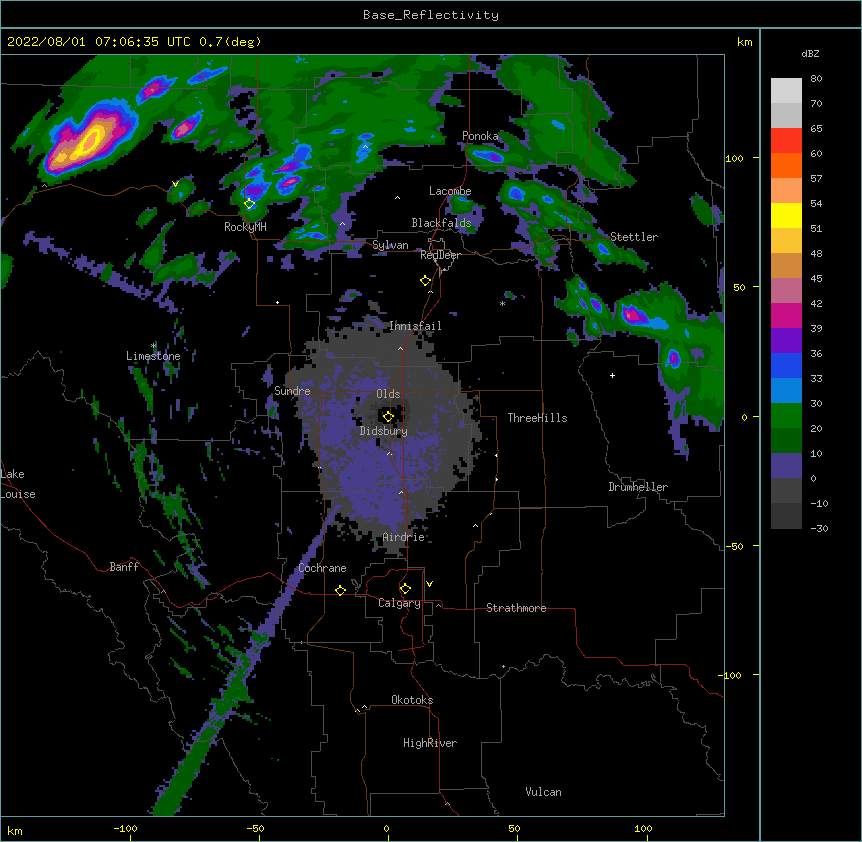
Task: Select the Stettler label
Action: [x=634, y=237]
